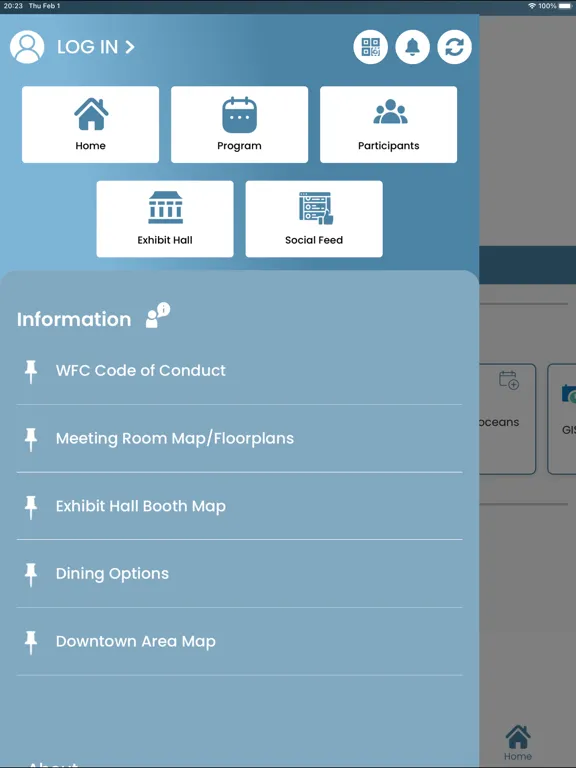Open the Social Feed tile

point(314,219)
